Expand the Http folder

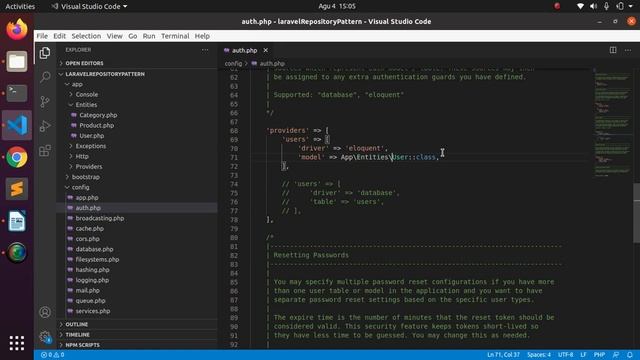[82, 156]
